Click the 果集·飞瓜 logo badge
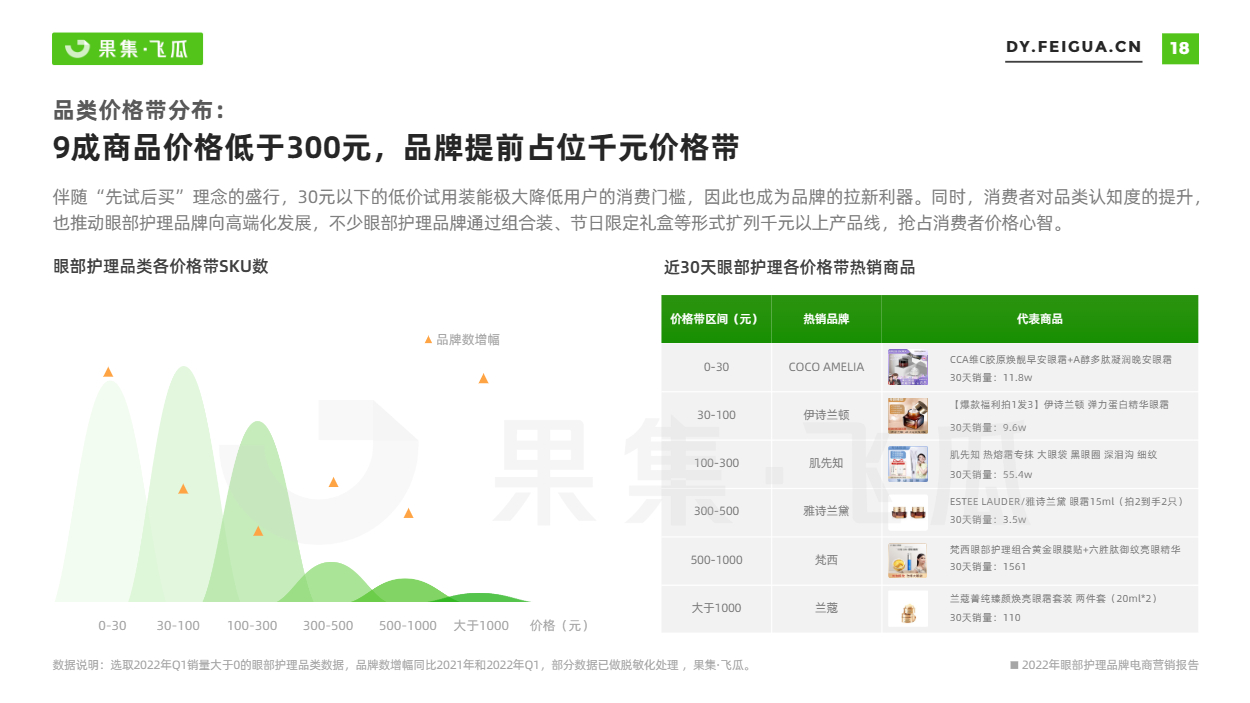Screen dimensions: 1250x703 pos(127,48)
